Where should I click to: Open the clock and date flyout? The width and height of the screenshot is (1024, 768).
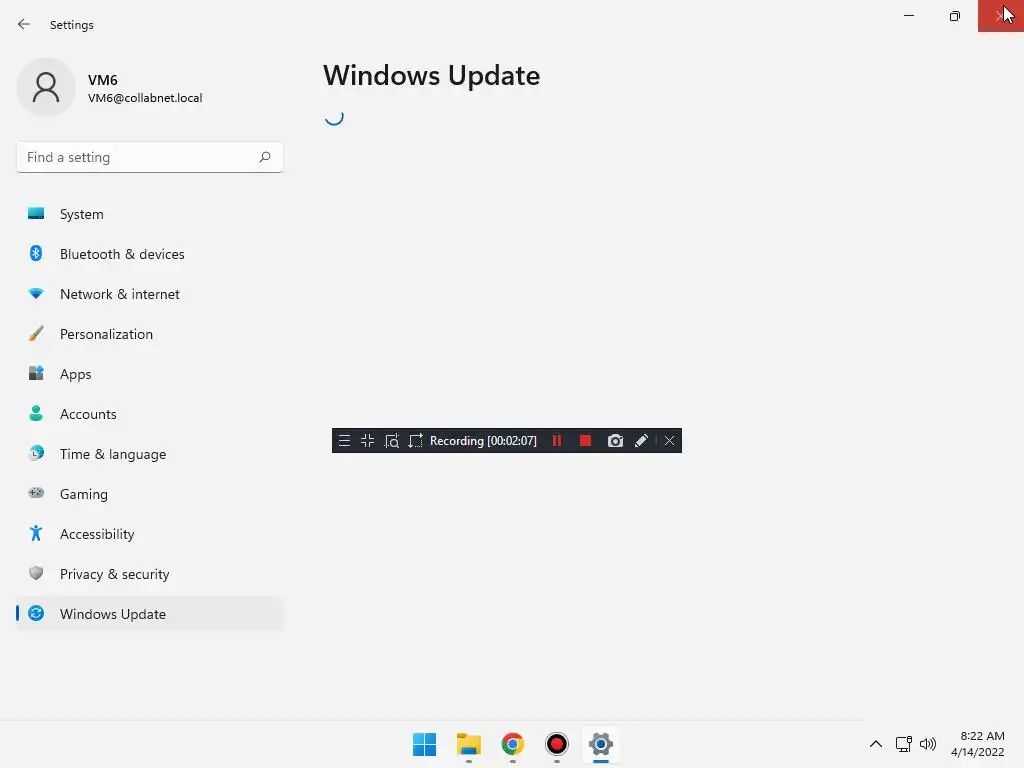point(978,744)
